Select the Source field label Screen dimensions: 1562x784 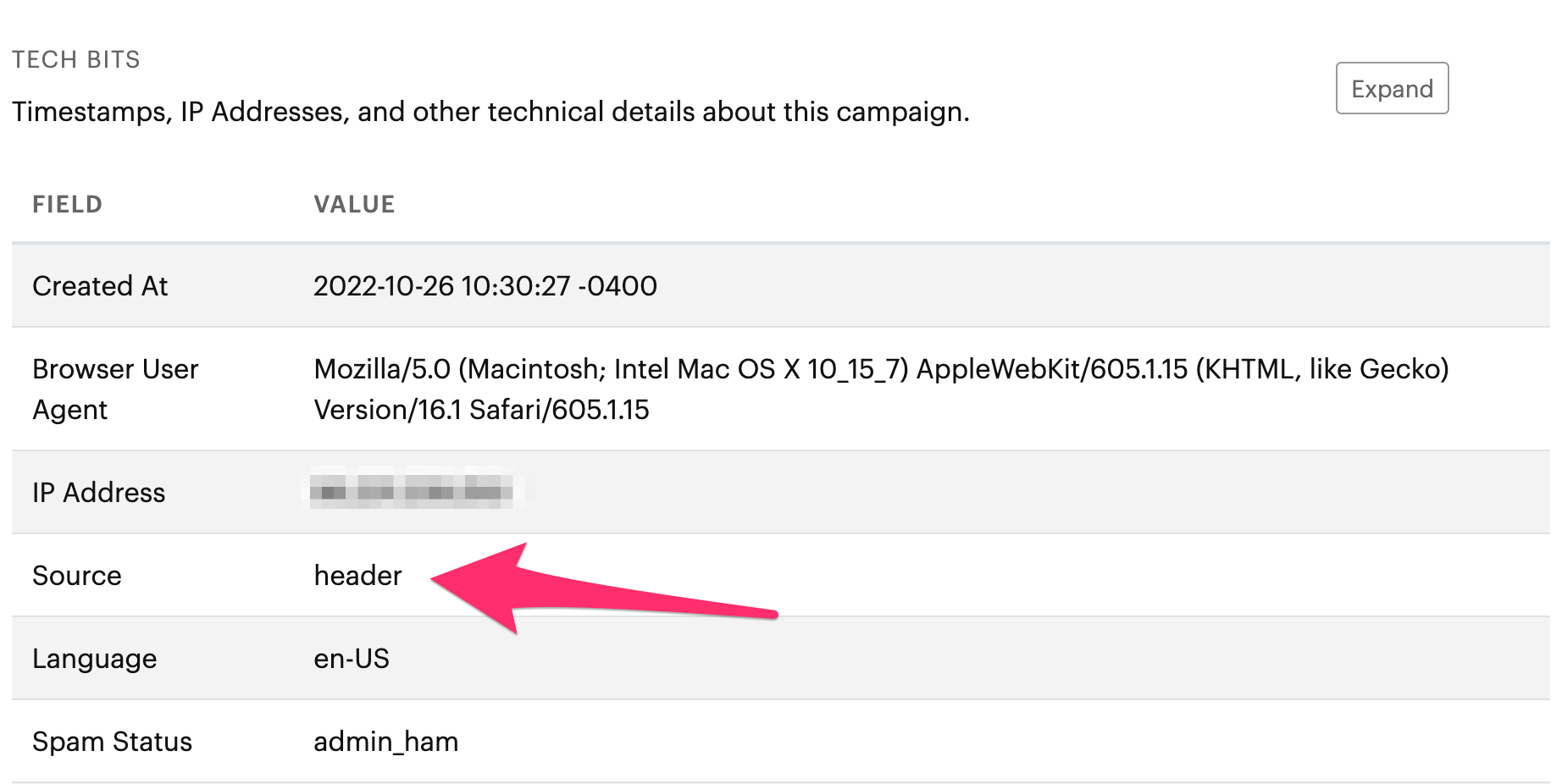pos(77,575)
